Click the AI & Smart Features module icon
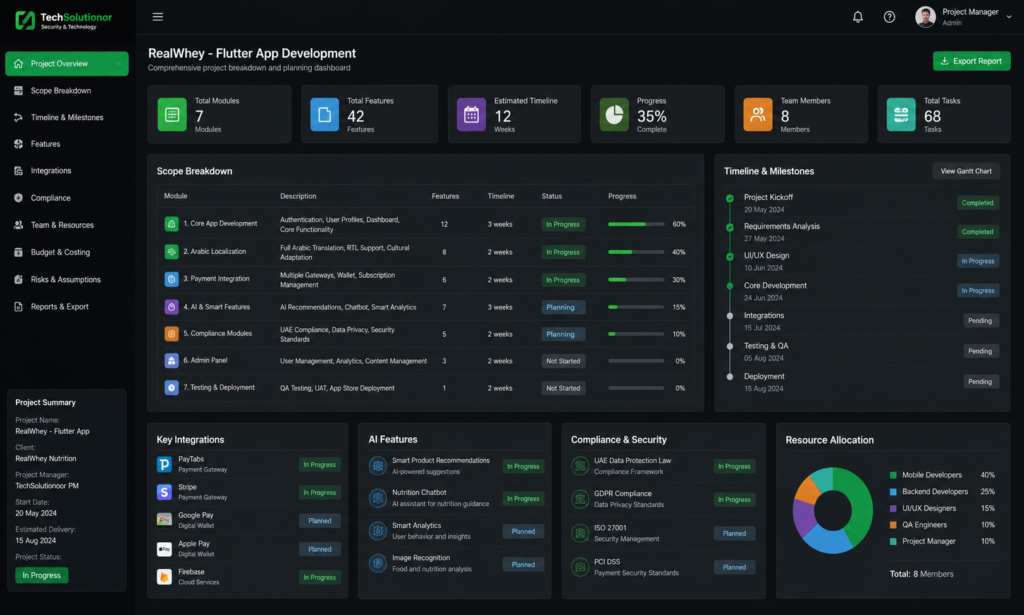The image size is (1024, 615). click(171, 307)
